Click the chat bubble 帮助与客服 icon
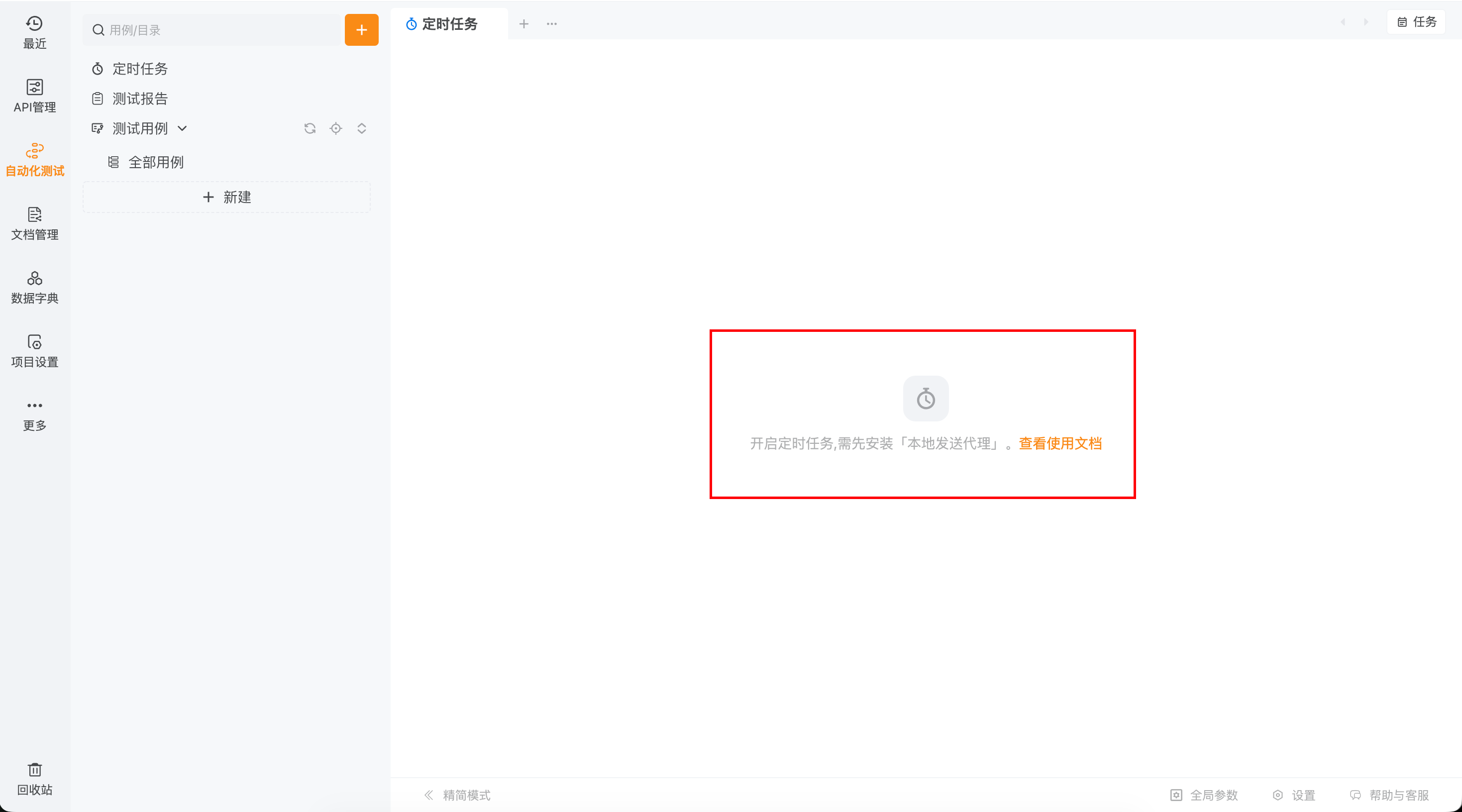This screenshot has width=1462, height=812. (x=1356, y=795)
